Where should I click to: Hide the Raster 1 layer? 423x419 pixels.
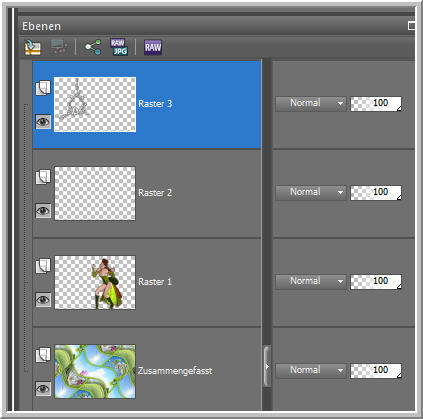click(x=43, y=299)
